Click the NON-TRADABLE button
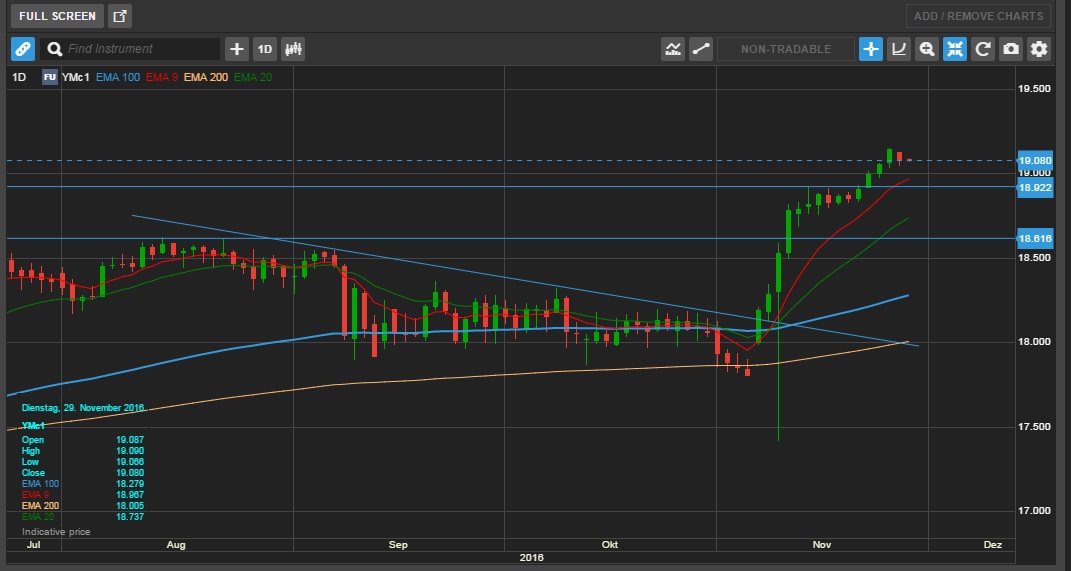 coord(785,49)
